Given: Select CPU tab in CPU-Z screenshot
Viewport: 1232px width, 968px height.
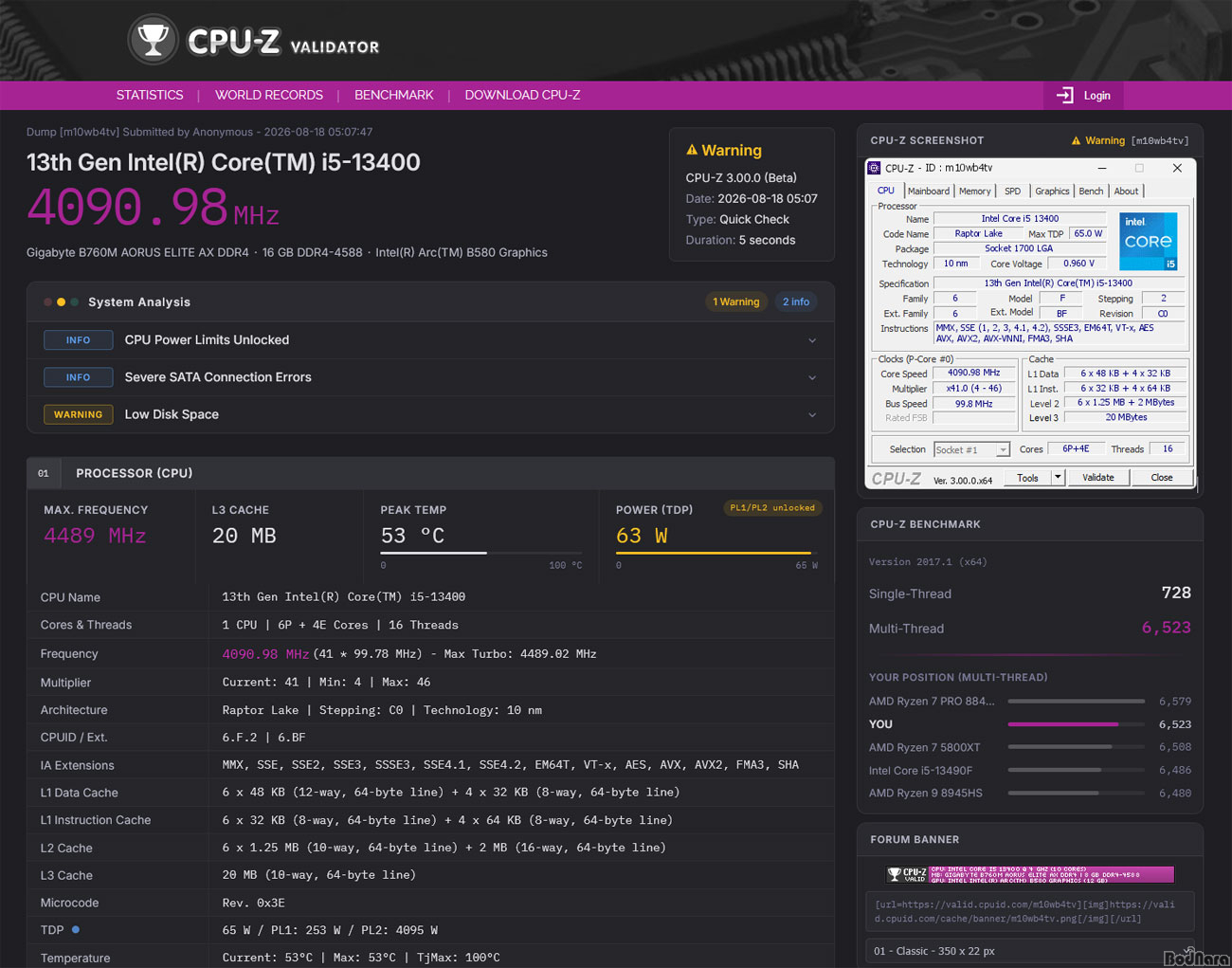Looking at the screenshot, I should pyautogui.click(x=886, y=191).
